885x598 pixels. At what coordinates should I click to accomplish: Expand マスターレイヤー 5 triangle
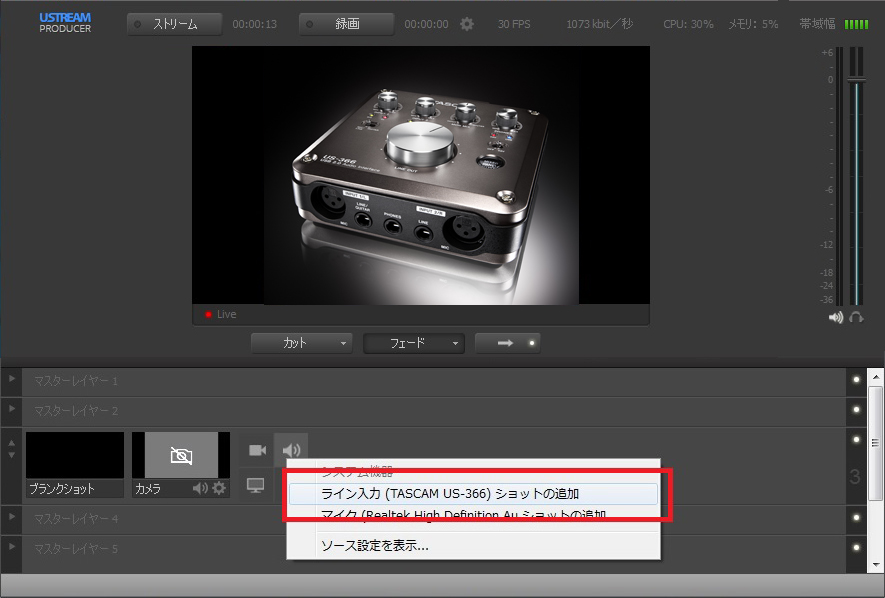click(x=11, y=546)
